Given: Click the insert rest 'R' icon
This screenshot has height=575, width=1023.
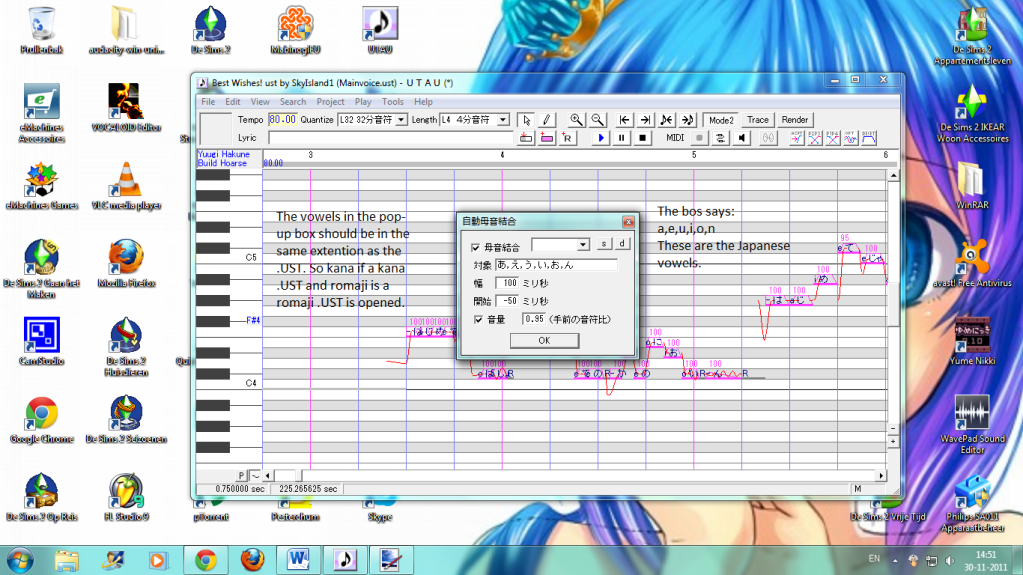Looking at the screenshot, I should click(567, 138).
